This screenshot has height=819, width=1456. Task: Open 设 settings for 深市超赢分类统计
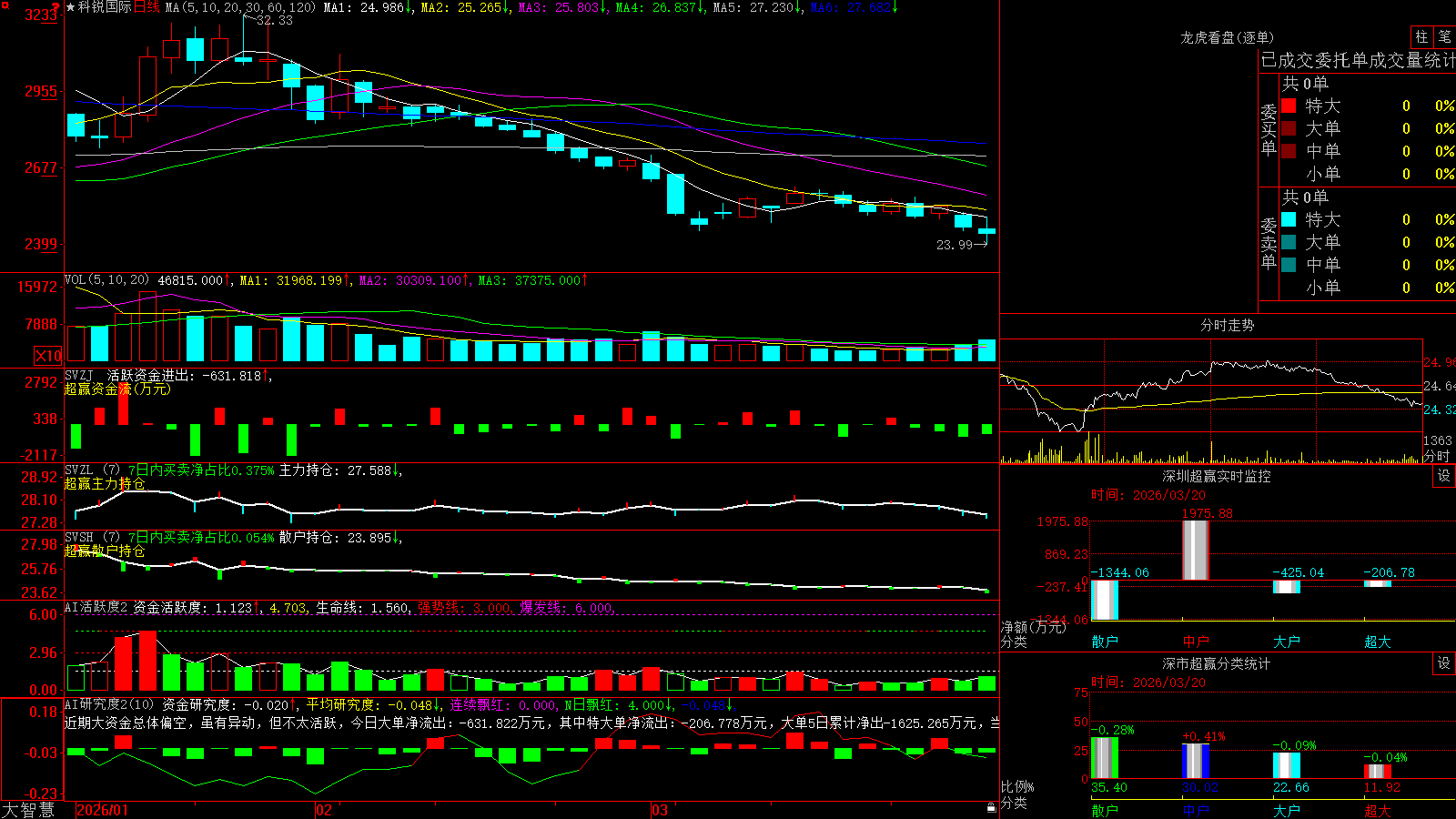[1444, 663]
